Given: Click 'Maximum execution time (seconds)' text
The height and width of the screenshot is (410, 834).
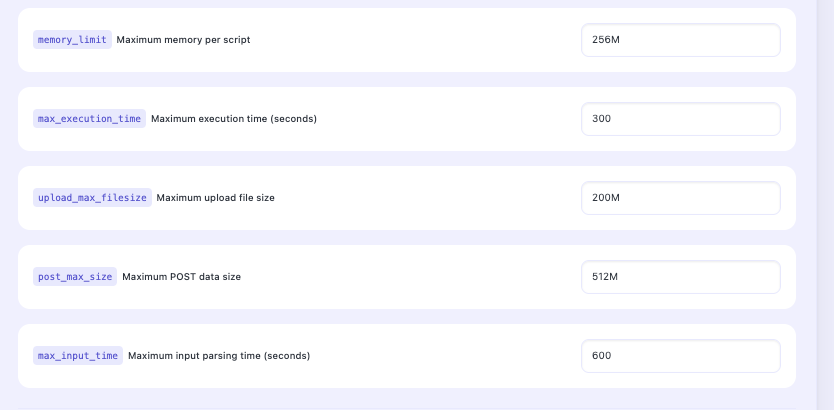Looking at the screenshot, I should pyautogui.click(x=233, y=119).
